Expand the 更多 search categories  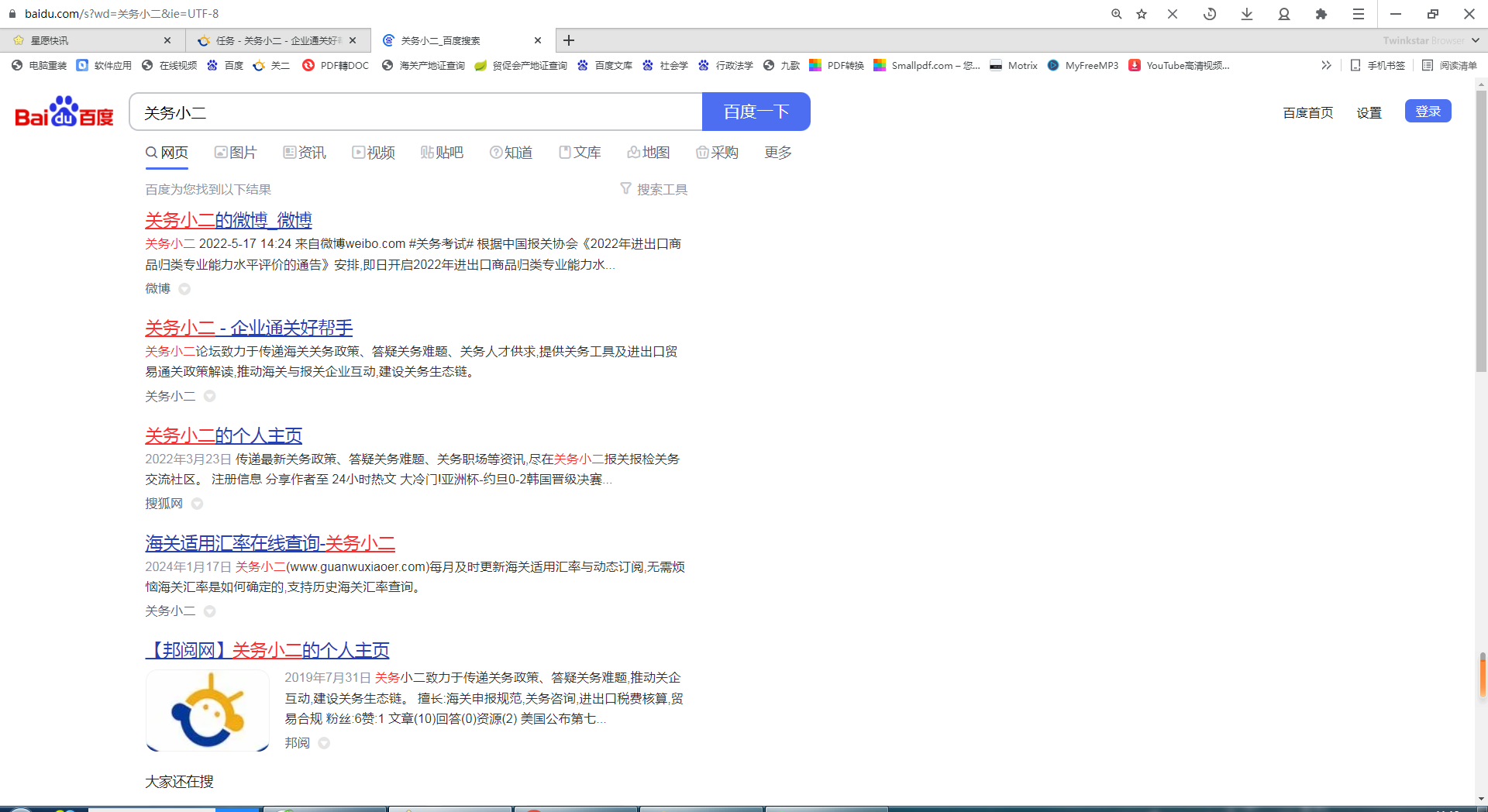click(778, 153)
